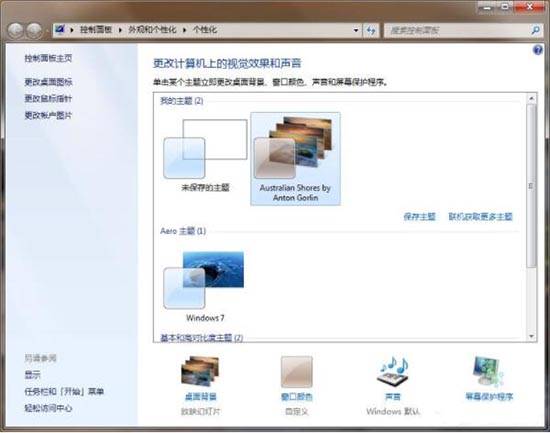
Task: Expand the address bar history dropdown
Action: 356,30
